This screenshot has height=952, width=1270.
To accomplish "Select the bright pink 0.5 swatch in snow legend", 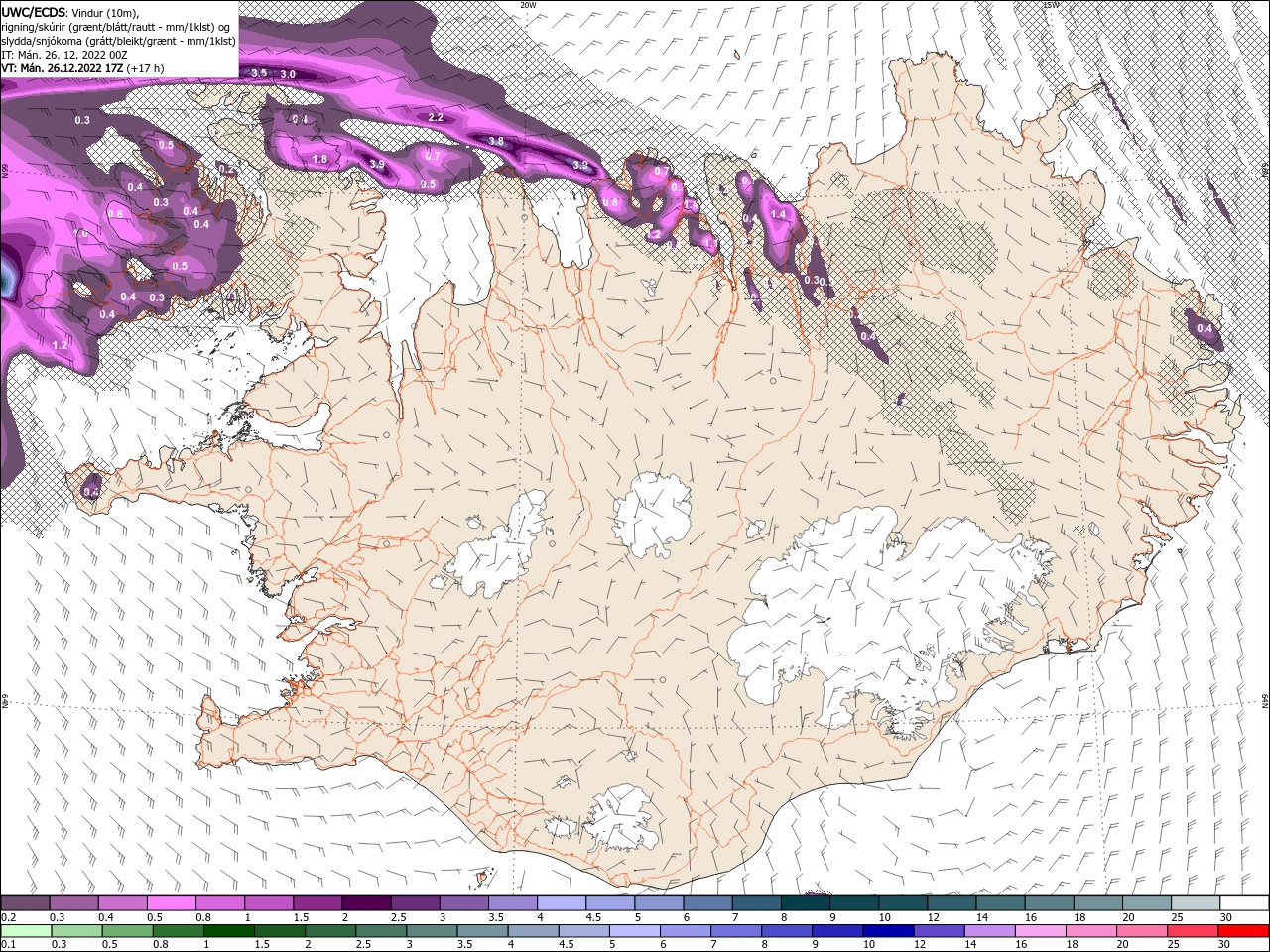I will pyautogui.click(x=172, y=903).
